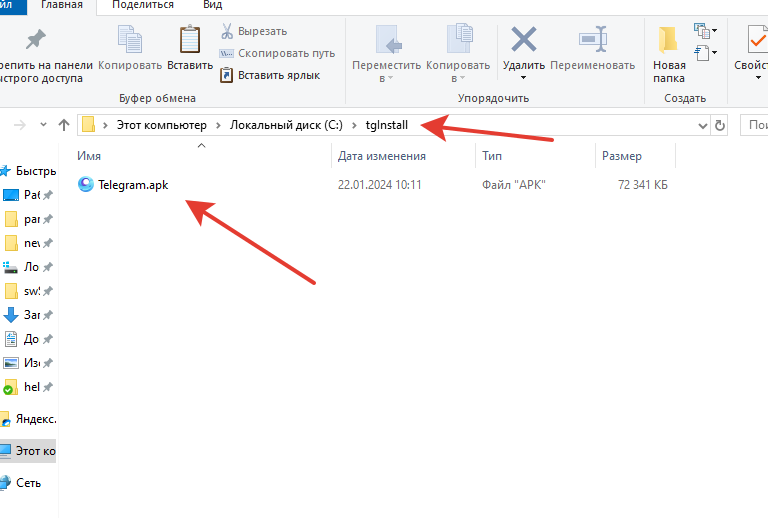Click the file size 72 341 КБ

[x=643, y=185]
